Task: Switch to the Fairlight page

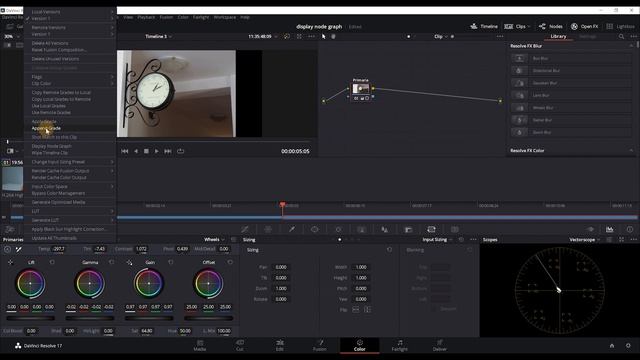Action: click(x=400, y=345)
